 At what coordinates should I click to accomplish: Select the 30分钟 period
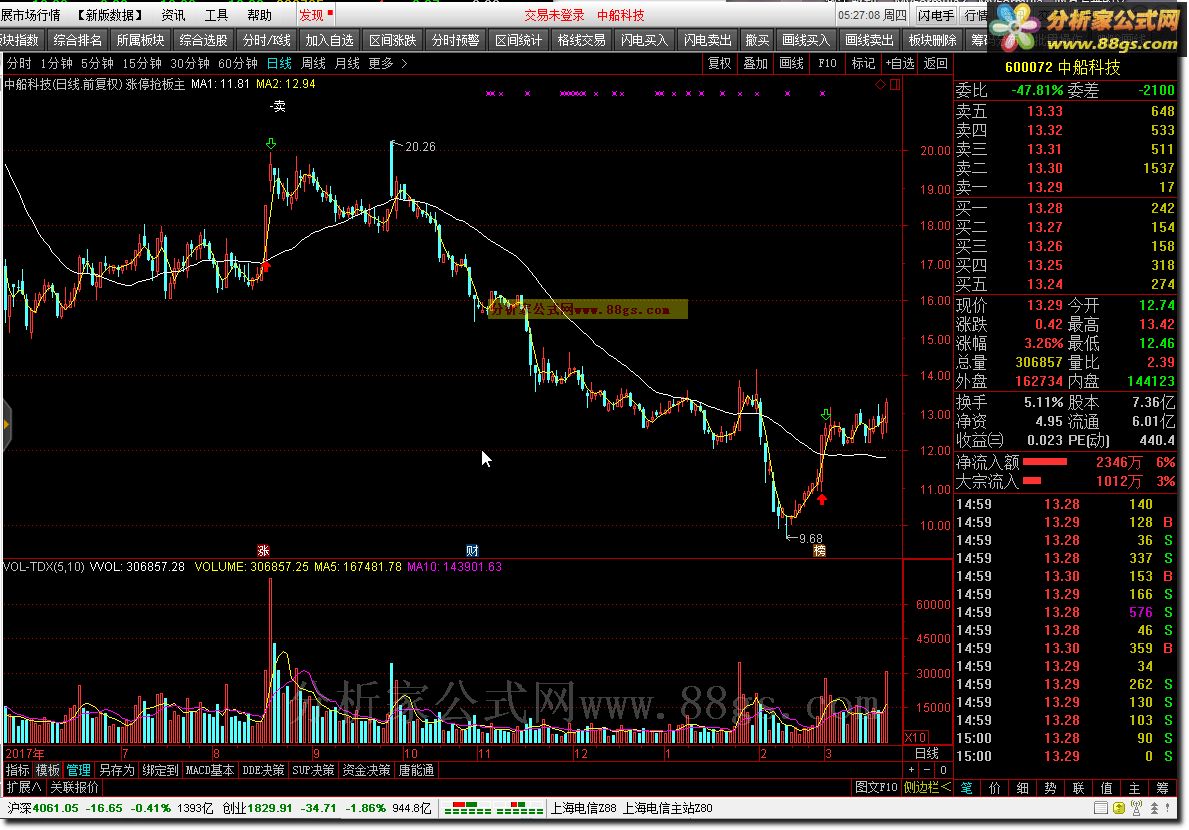pyautogui.click(x=190, y=64)
